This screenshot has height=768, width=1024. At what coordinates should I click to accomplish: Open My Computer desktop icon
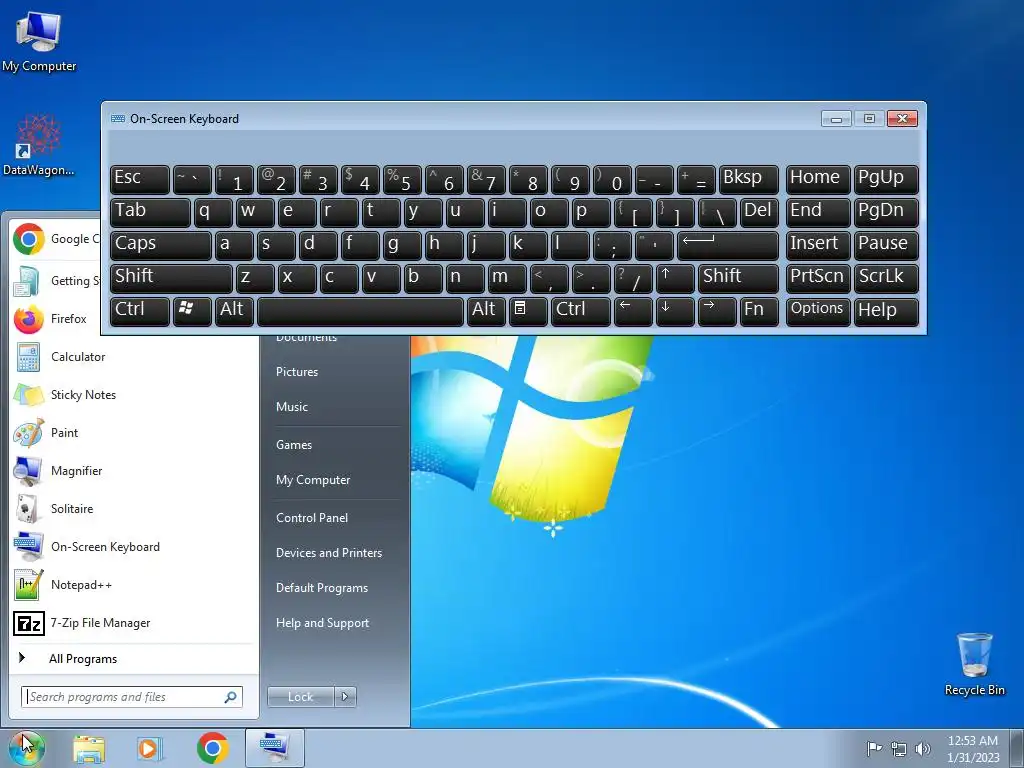point(39,42)
